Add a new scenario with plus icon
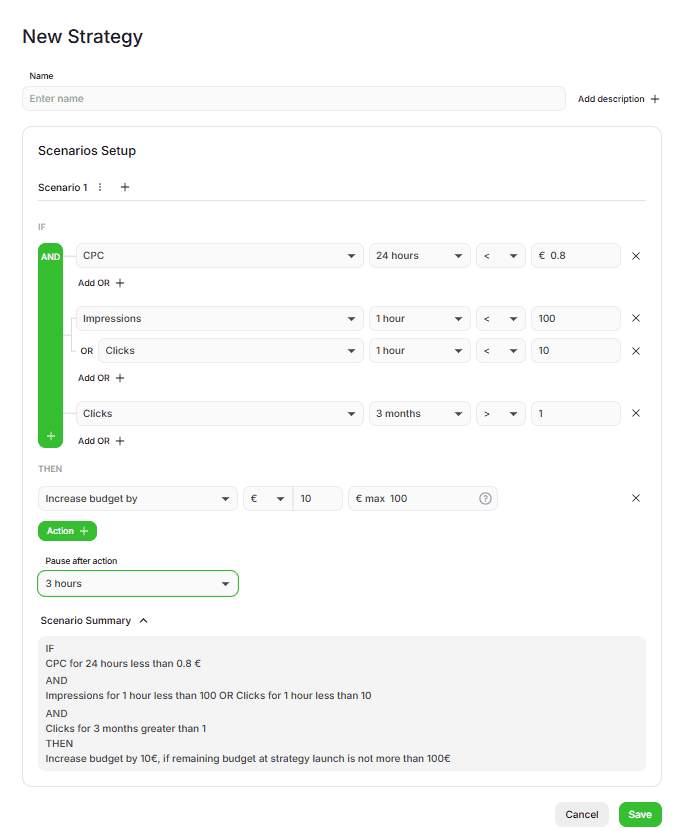Viewport: 677px width, 831px height. coord(125,187)
